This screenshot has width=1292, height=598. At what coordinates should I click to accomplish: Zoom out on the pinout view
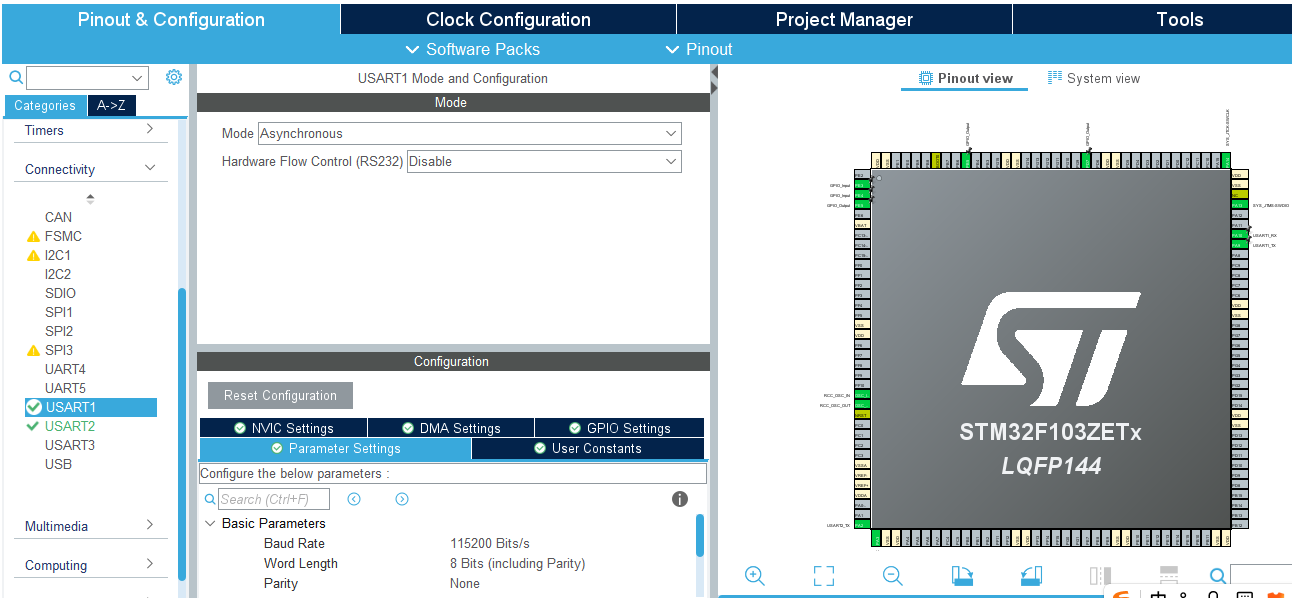click(x=893, y=575)
